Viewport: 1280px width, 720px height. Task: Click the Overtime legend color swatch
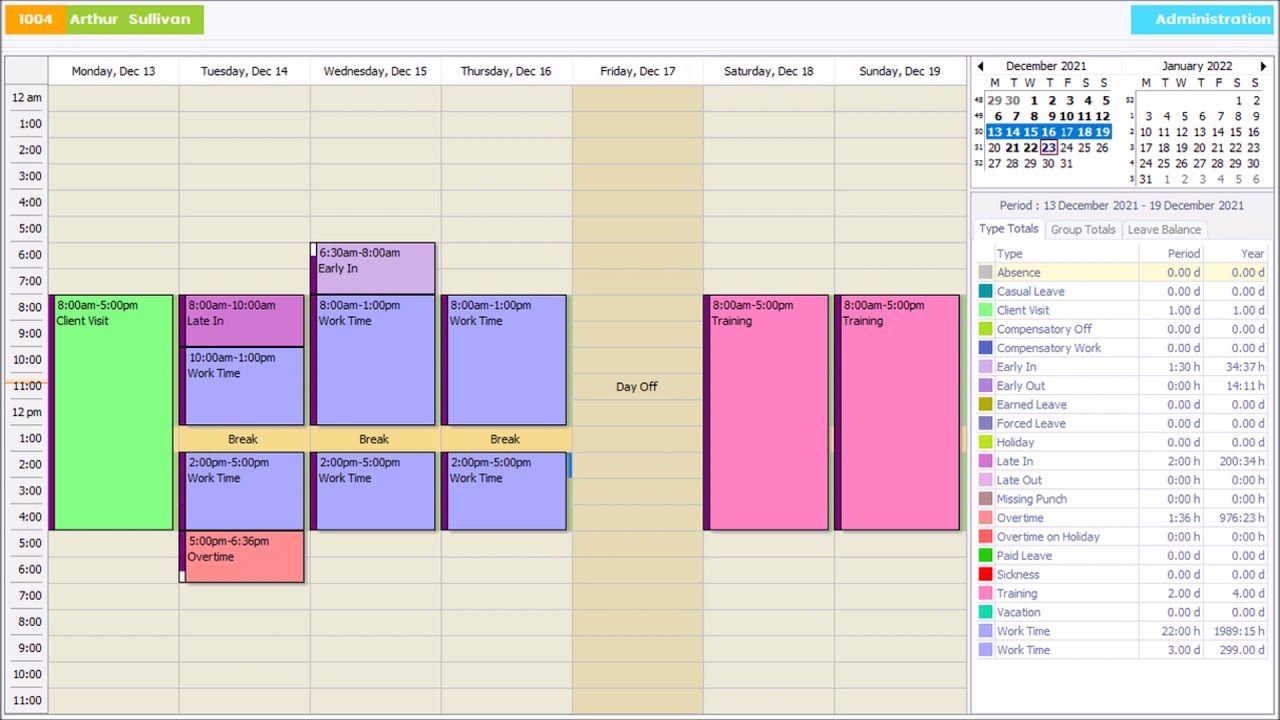985,518
